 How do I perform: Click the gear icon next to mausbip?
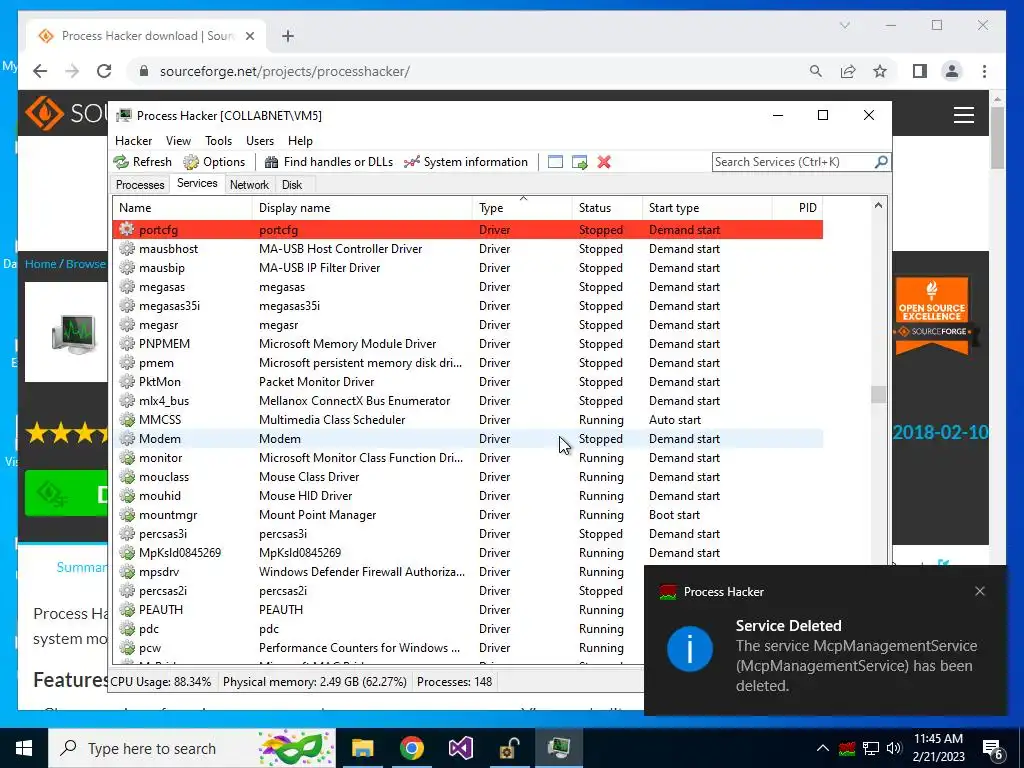point(127,268)
